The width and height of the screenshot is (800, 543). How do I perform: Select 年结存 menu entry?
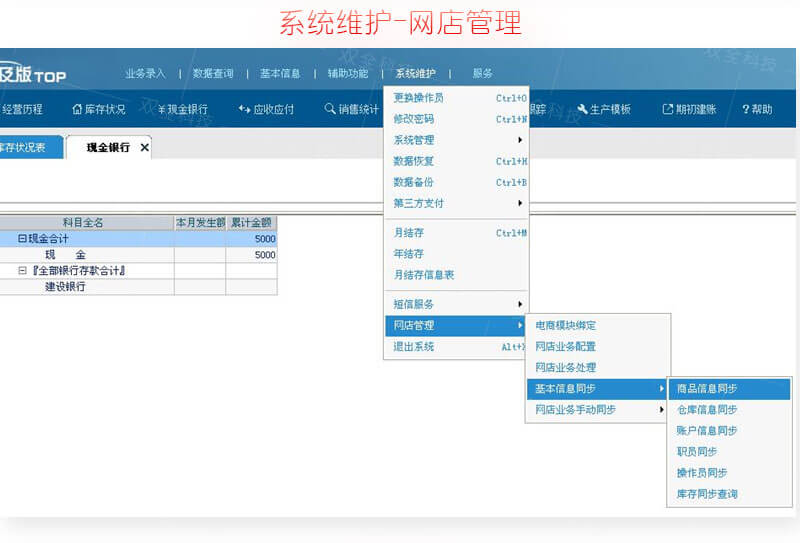pyautogui.click(x=457, y=254)
